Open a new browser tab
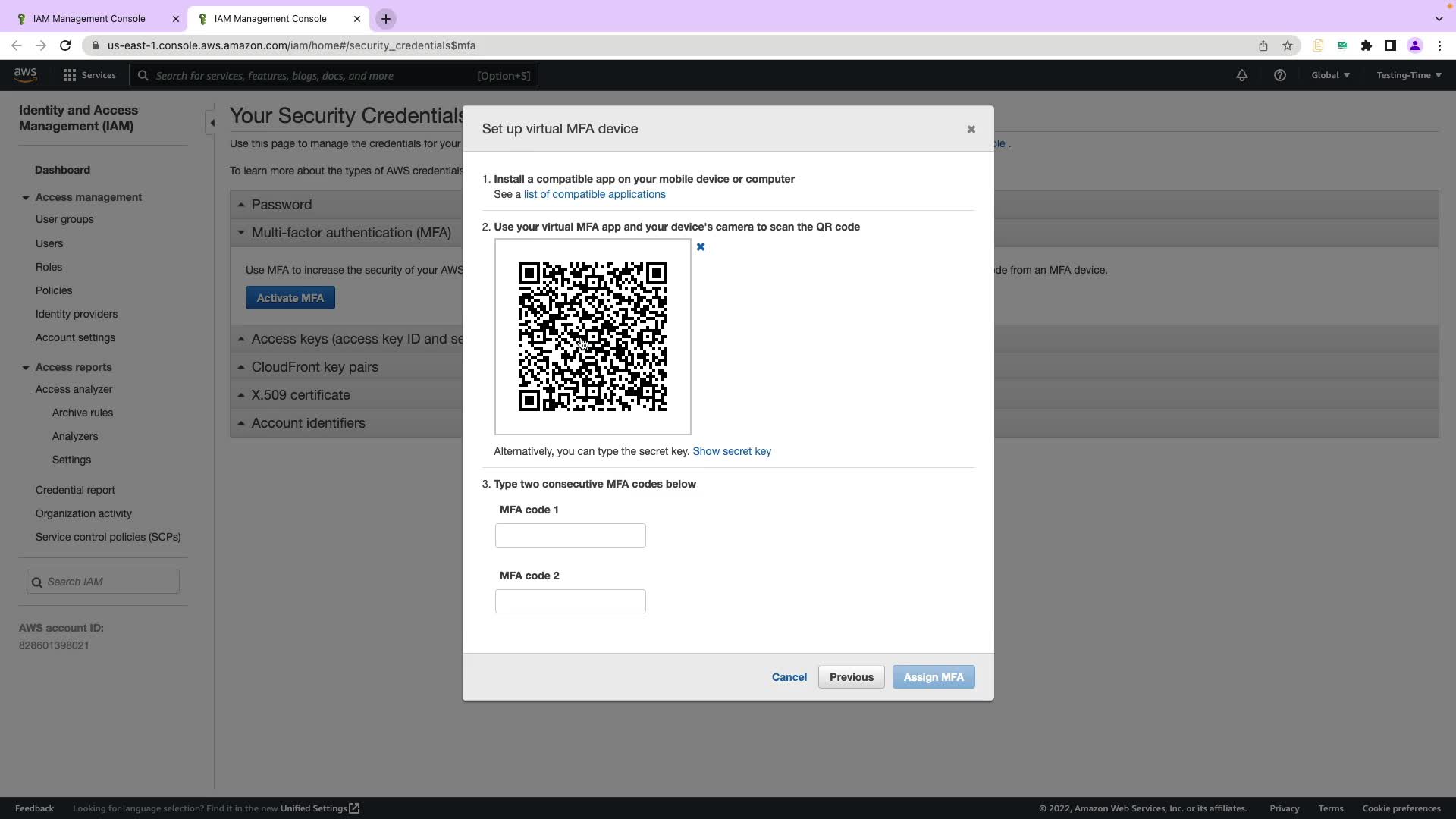 385,19
